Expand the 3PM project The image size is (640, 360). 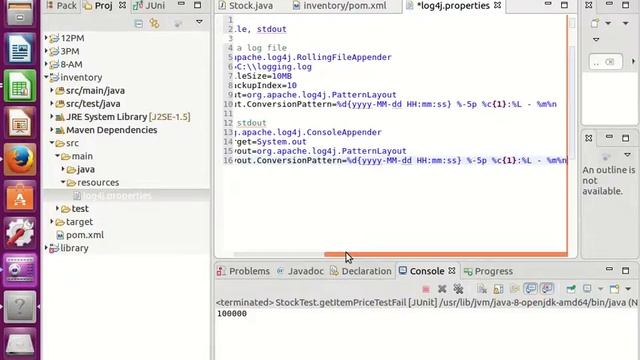(x=46, y=51)
